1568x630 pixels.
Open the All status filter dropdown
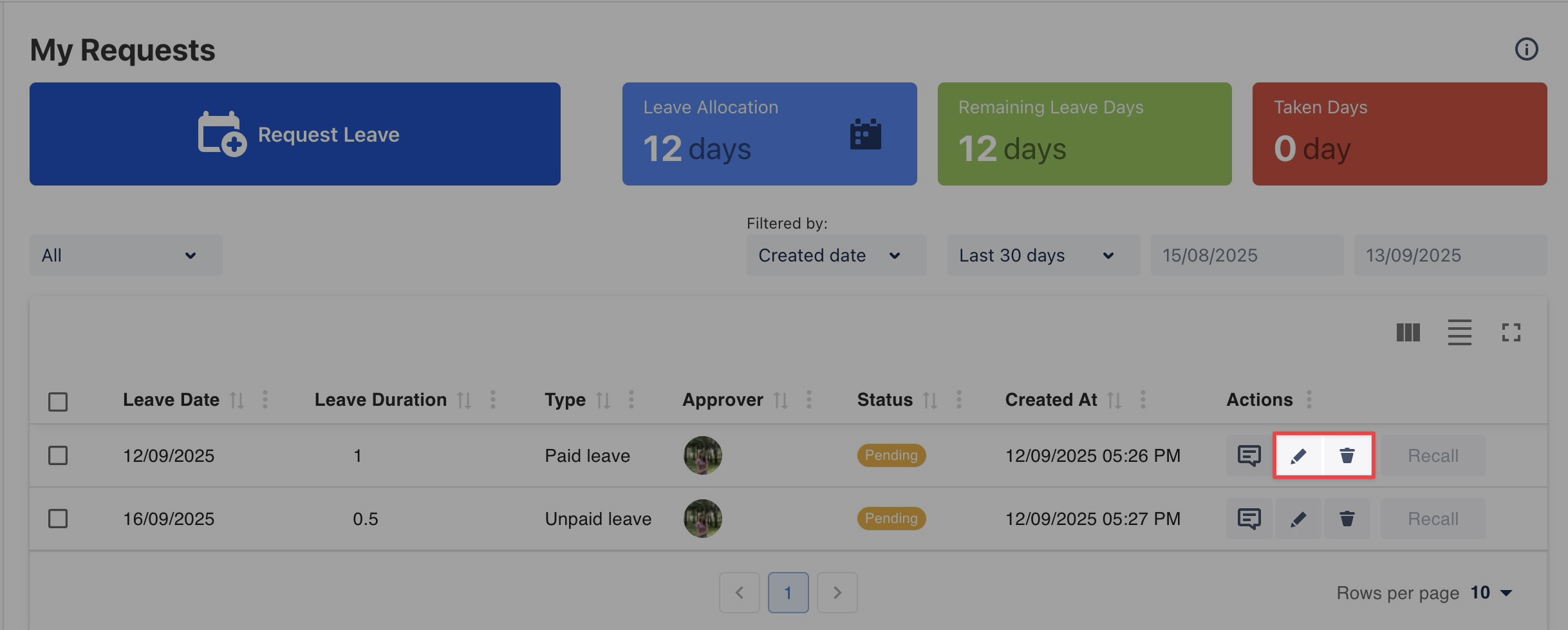coord(126,255)
